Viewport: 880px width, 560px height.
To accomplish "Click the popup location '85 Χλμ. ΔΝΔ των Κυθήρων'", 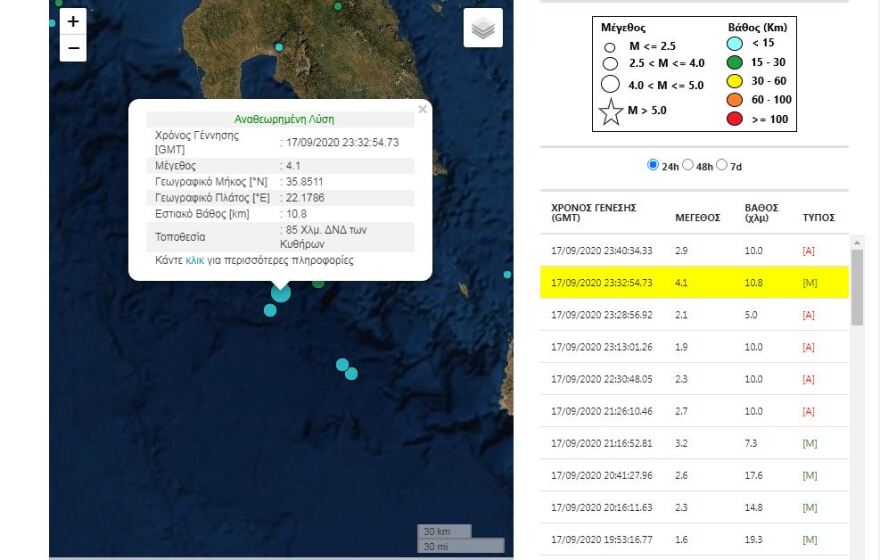I will tap(323, 237).
